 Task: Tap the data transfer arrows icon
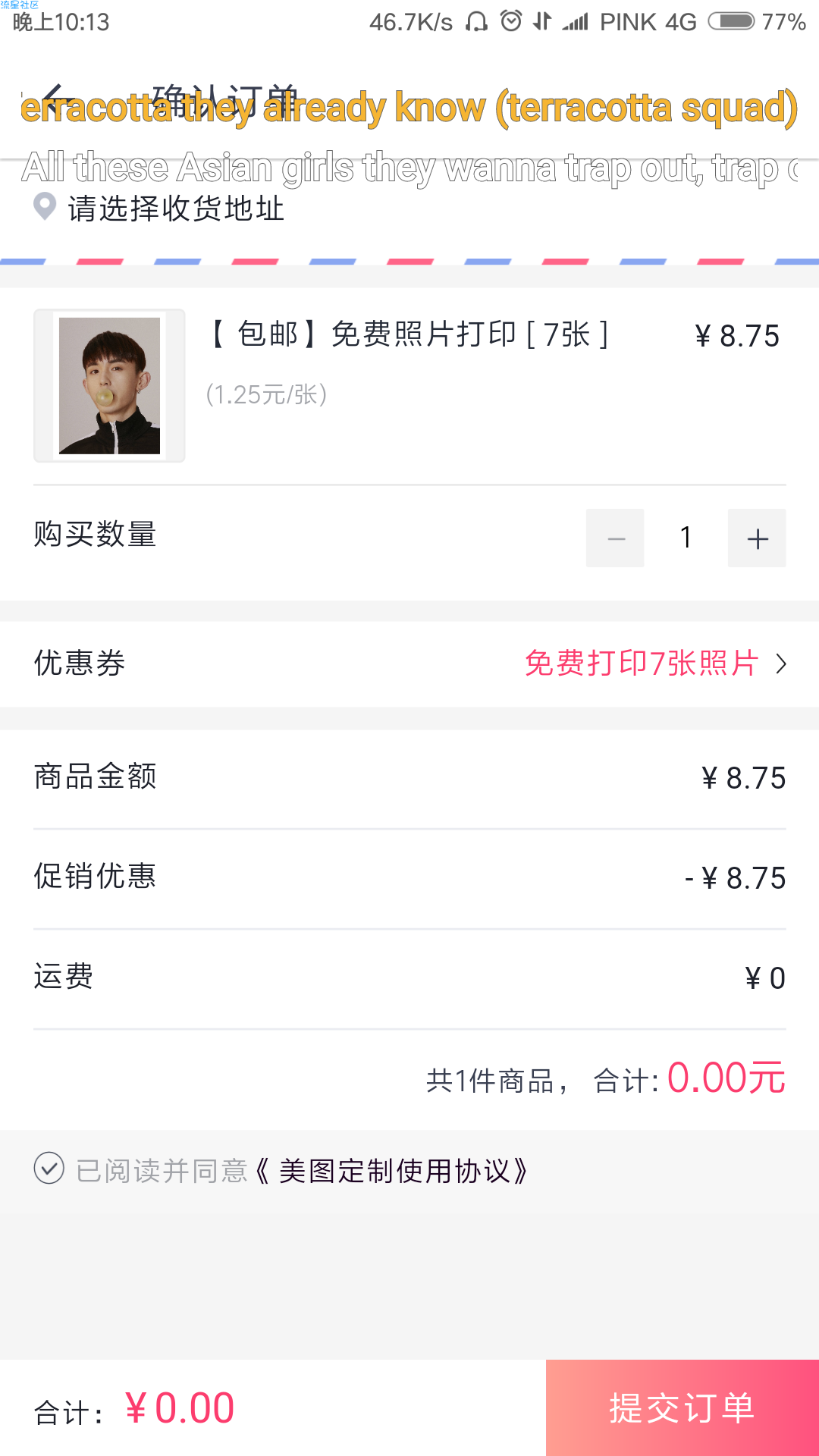coord(541,20)
